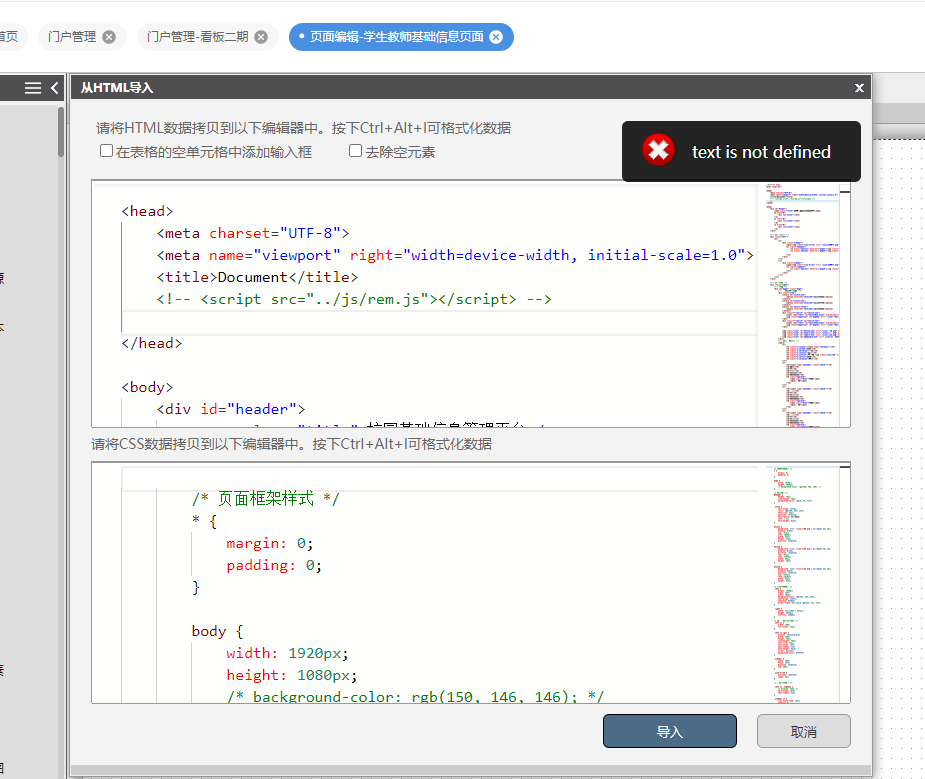Viewport: 925px width, 779px height.
Task: Enable 在表格的空单元格中添加输入框 checkbox
Action: point(106,151)
